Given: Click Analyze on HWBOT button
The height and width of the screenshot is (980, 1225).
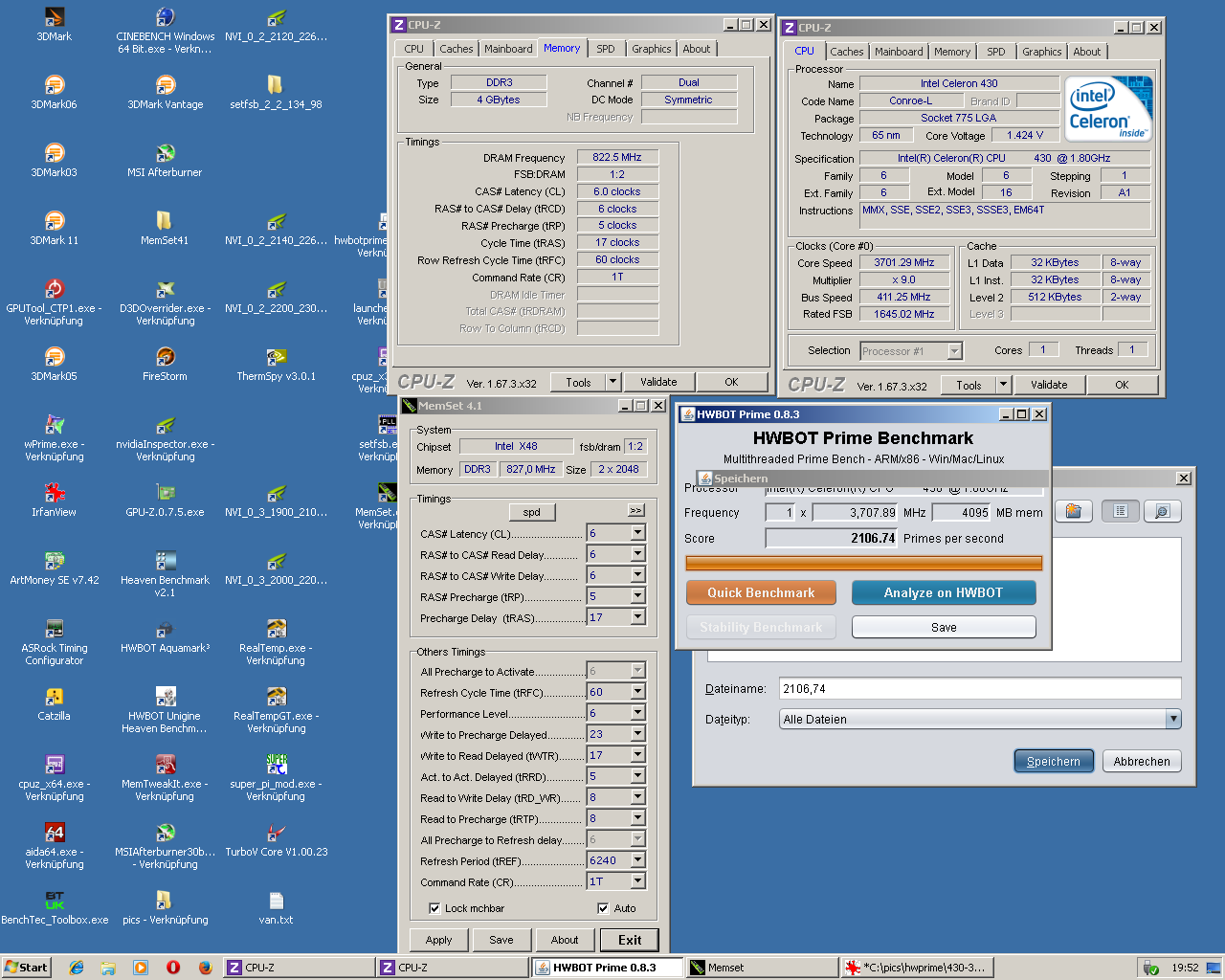Looking at the screenshot, I should click(x=944, y=592).
